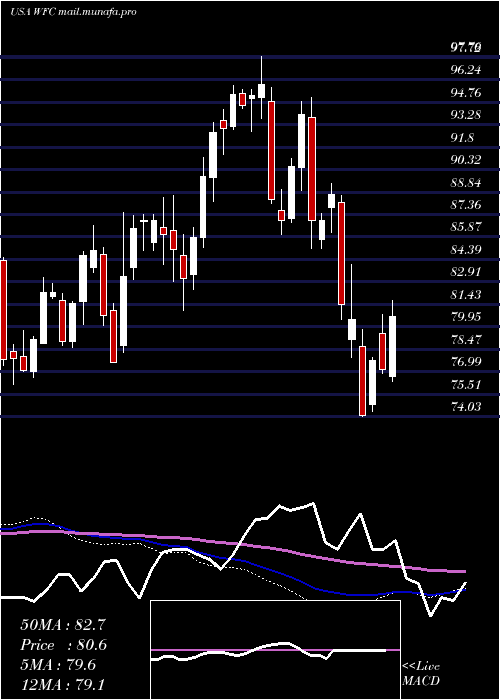Select the 93.28 price label
Viewport: 500px width, 700px height.
[466, 115]
